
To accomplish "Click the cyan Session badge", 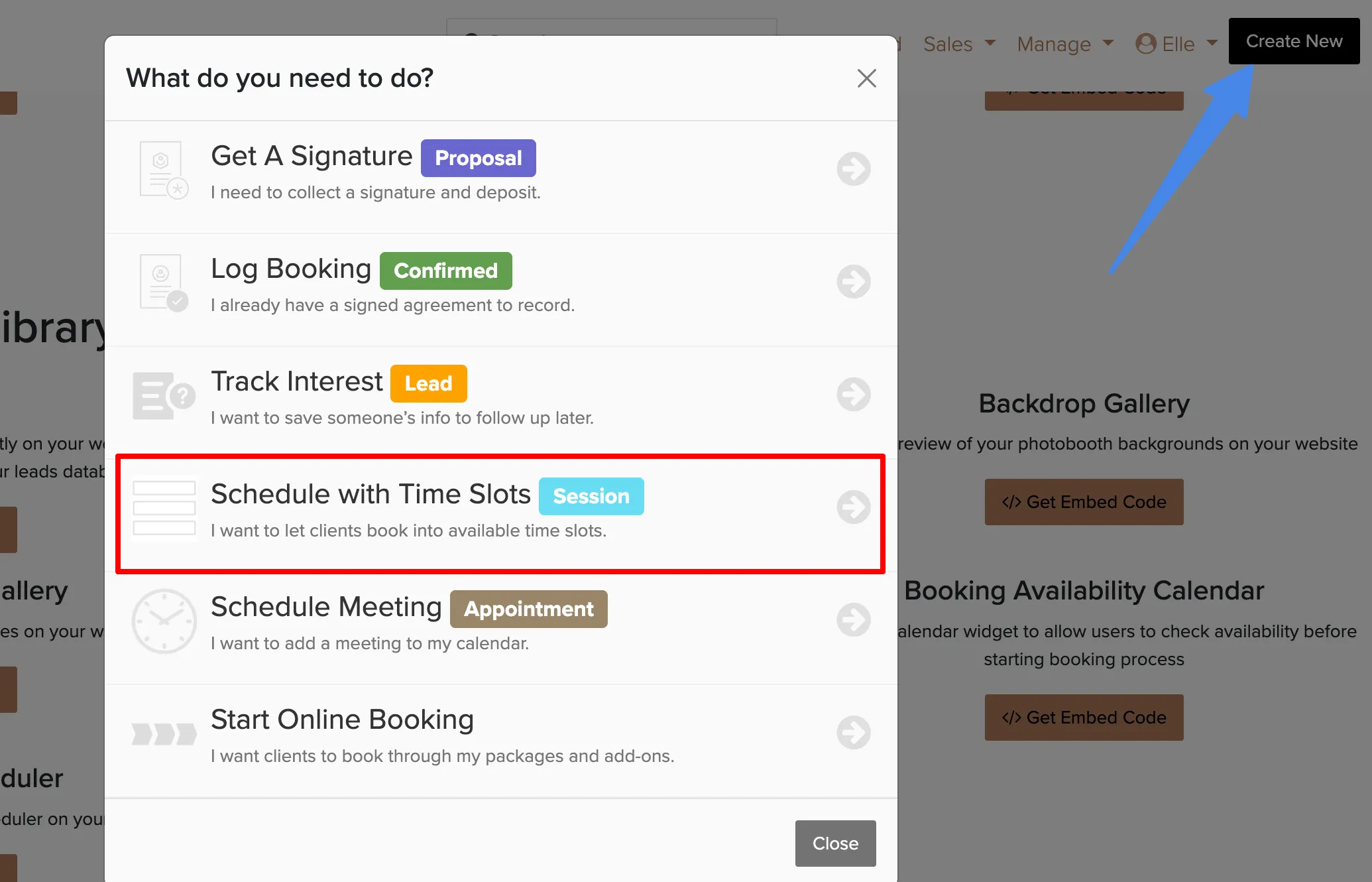I will tap(591, 496).
